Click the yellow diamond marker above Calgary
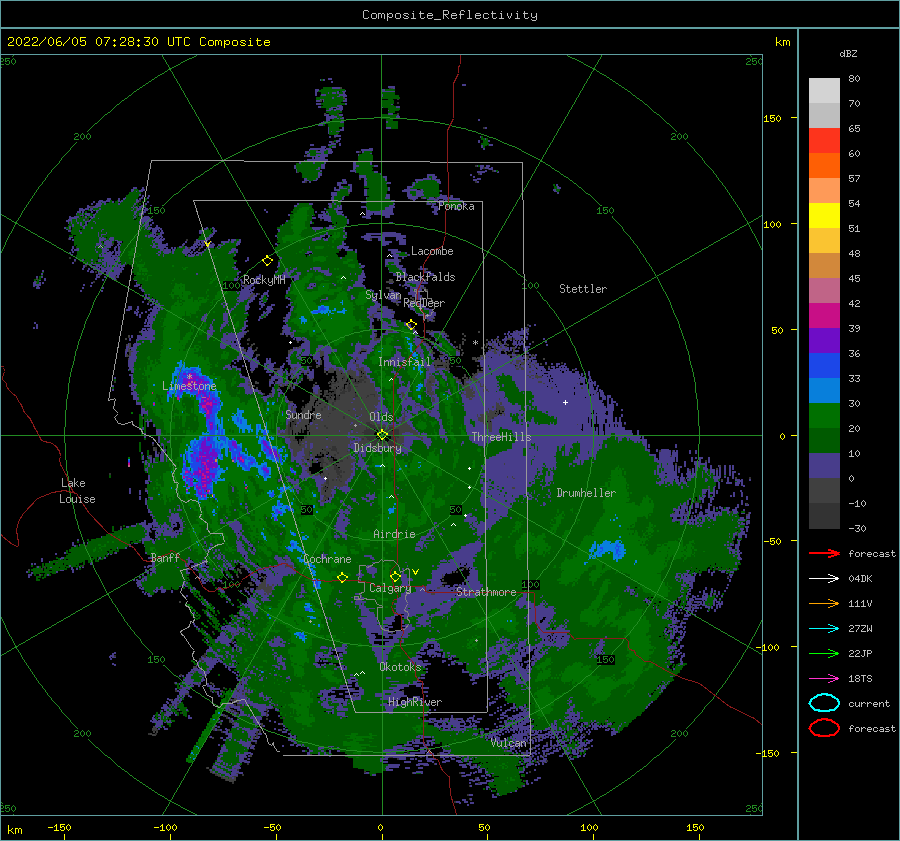Image resolution: width=900 pixels, height=841 pixels. (x=395, y=576)
